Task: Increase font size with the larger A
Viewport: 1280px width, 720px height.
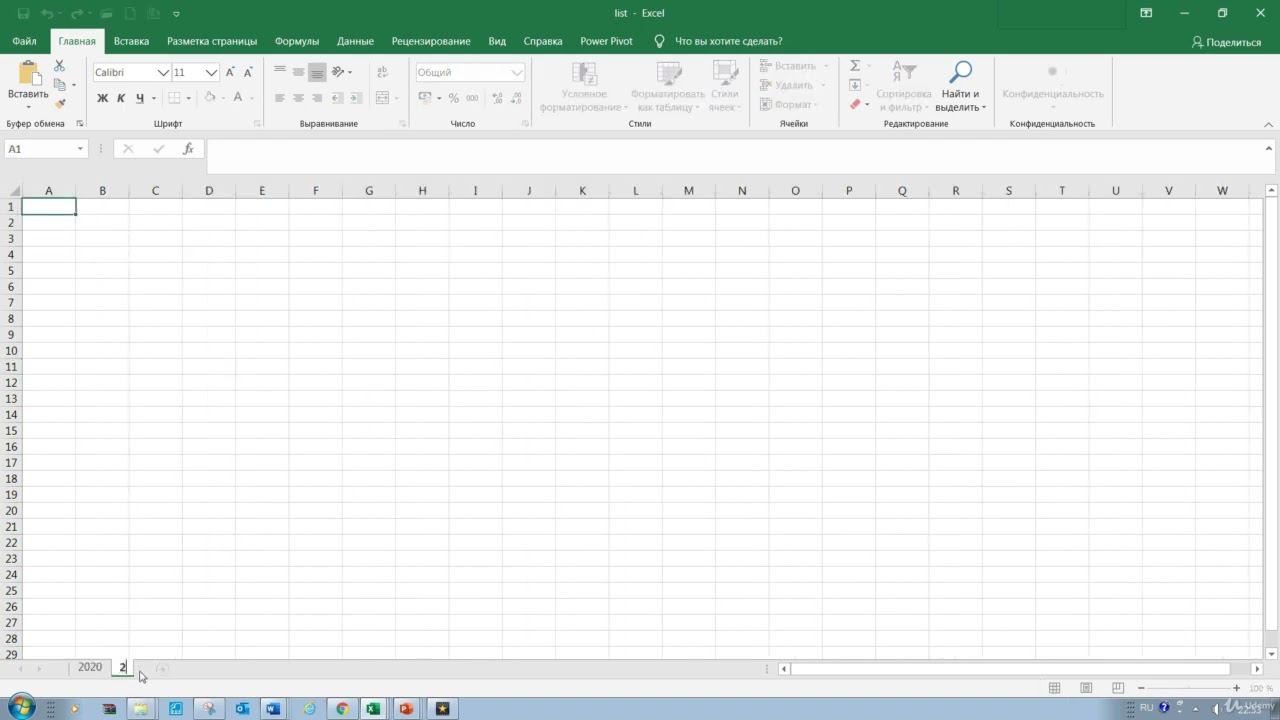Action: click(230, 72)
